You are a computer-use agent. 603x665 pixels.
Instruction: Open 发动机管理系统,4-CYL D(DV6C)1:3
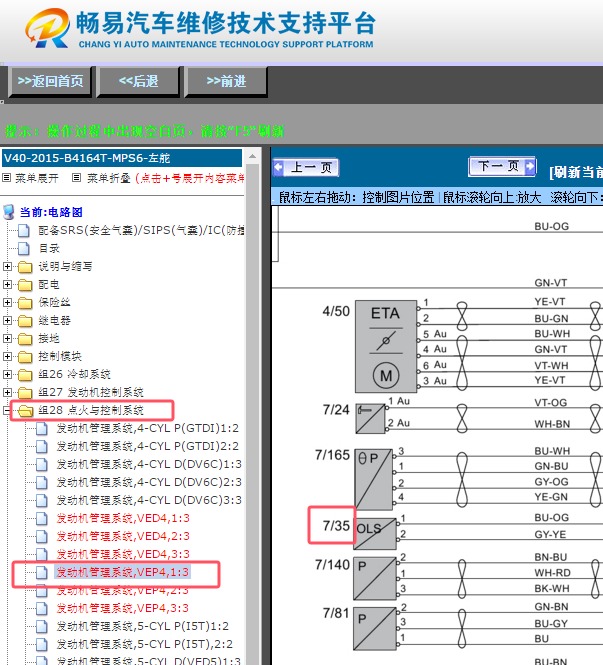[x=149, y=464]
